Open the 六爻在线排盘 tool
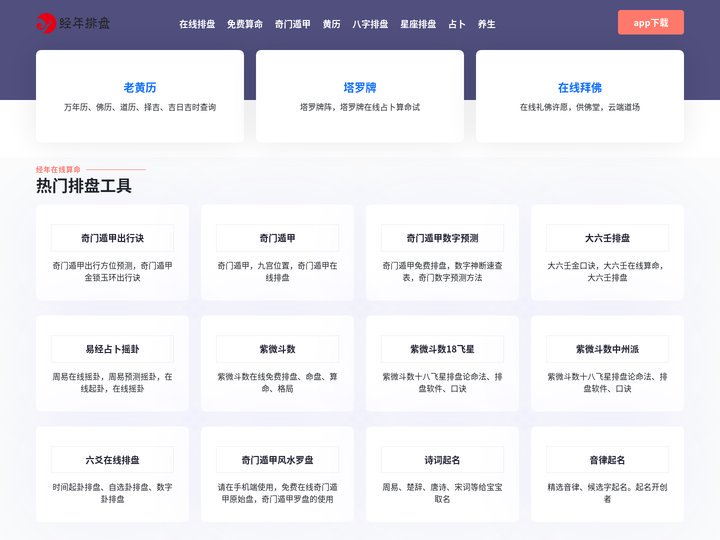This screenshot has height=540, width=720. 112,460
